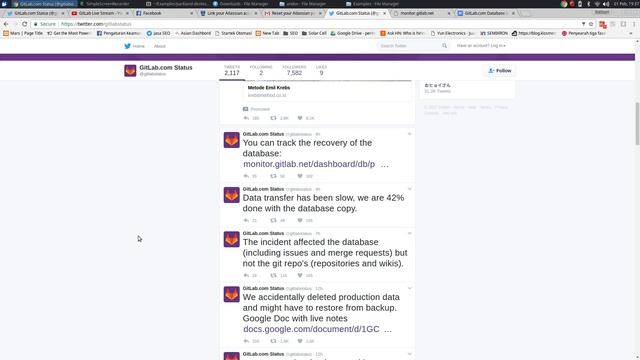This screenshot has height=360, width=640.
Task: Click the search magnifier in Twitter search
Action: [x=444, y=46]
